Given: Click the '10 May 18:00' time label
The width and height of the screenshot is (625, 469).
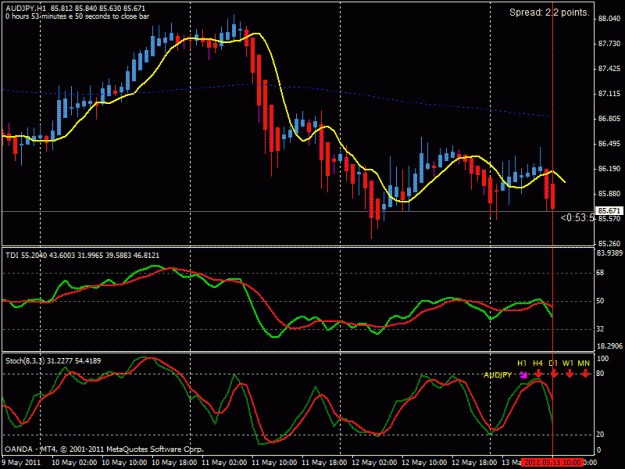Looking at the screenshot, I should point(174,463).
